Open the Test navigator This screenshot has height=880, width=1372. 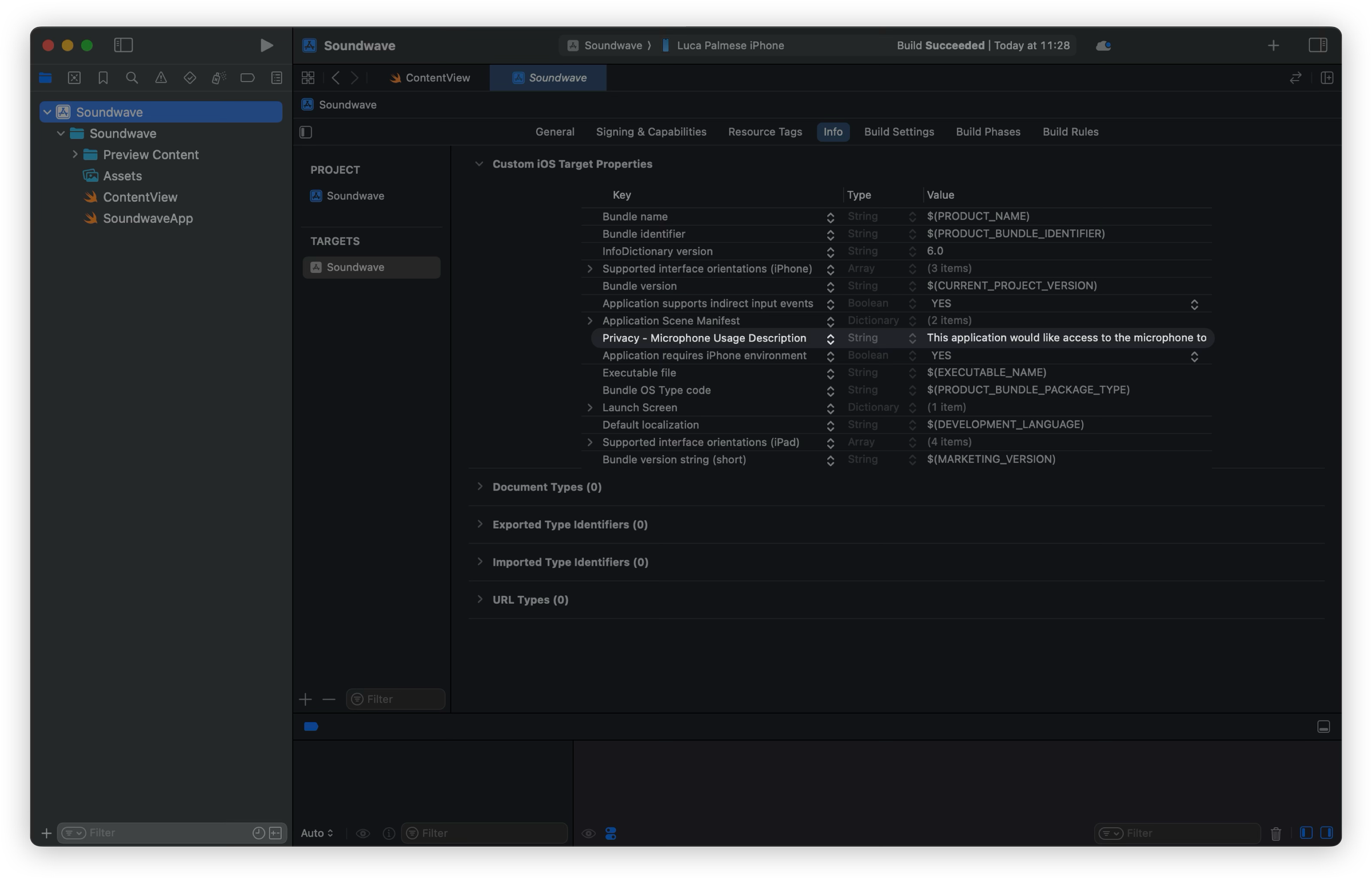point(189,78)
